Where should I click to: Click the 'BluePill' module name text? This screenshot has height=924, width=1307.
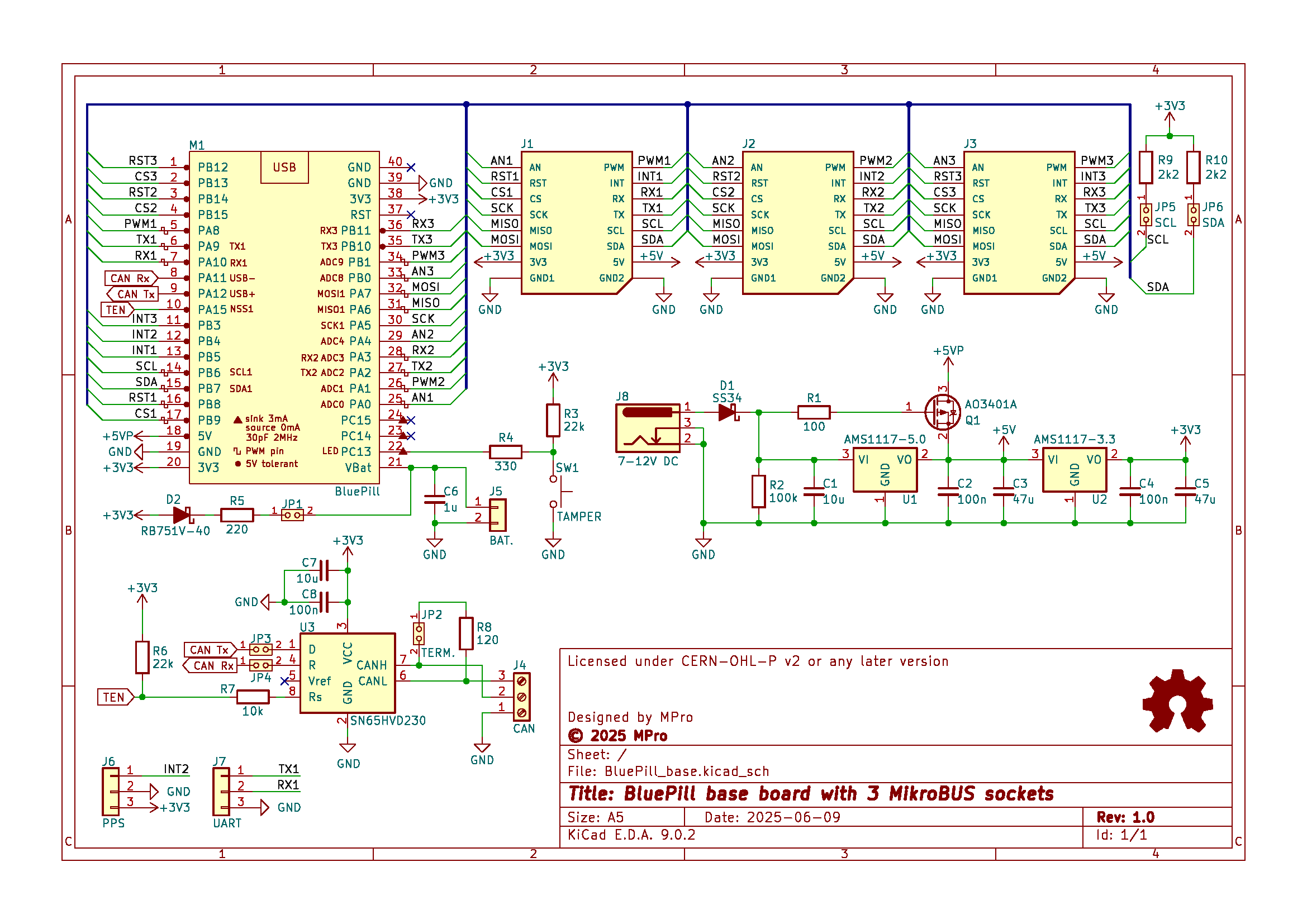coord(357,492)
